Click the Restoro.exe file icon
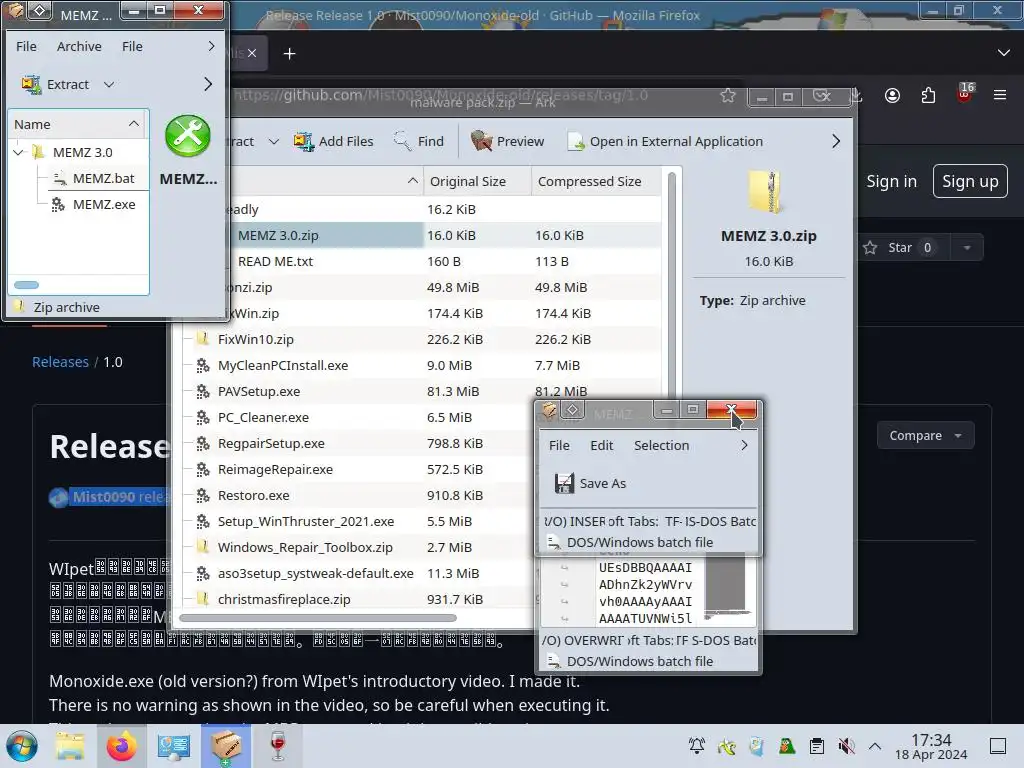The width and height of the screenshot is (1024, 768). [203, 496]
